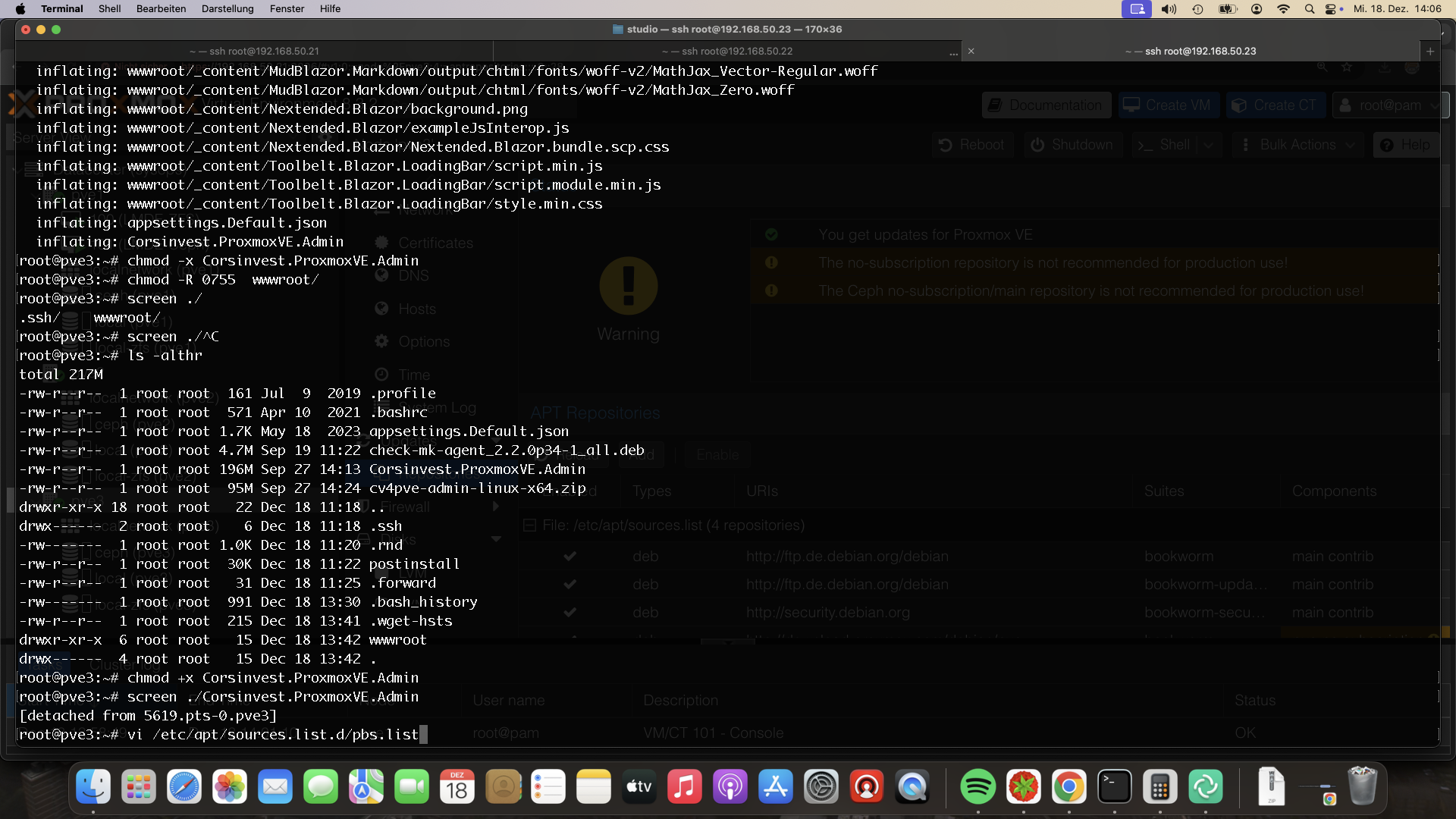Close the current tab with the x button
1456x819 pixels.
(971, 51)
